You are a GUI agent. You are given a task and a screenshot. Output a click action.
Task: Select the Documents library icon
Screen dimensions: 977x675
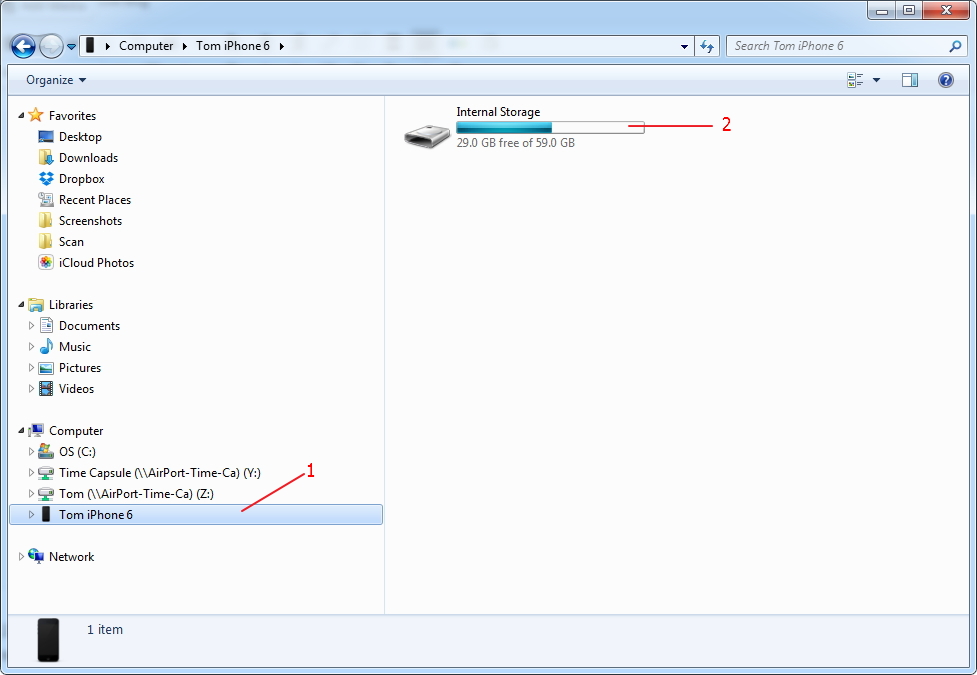coord(46,325)
